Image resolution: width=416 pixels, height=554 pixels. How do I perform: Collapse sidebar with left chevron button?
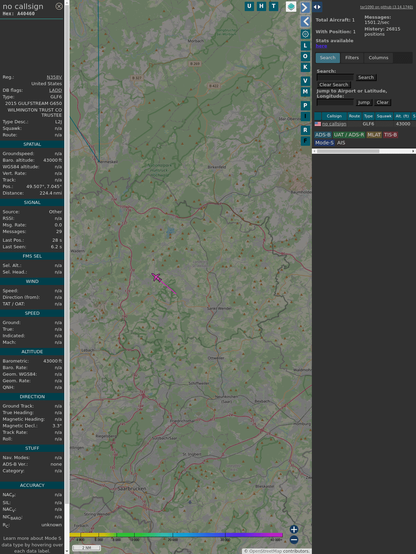tap(305, 21)
